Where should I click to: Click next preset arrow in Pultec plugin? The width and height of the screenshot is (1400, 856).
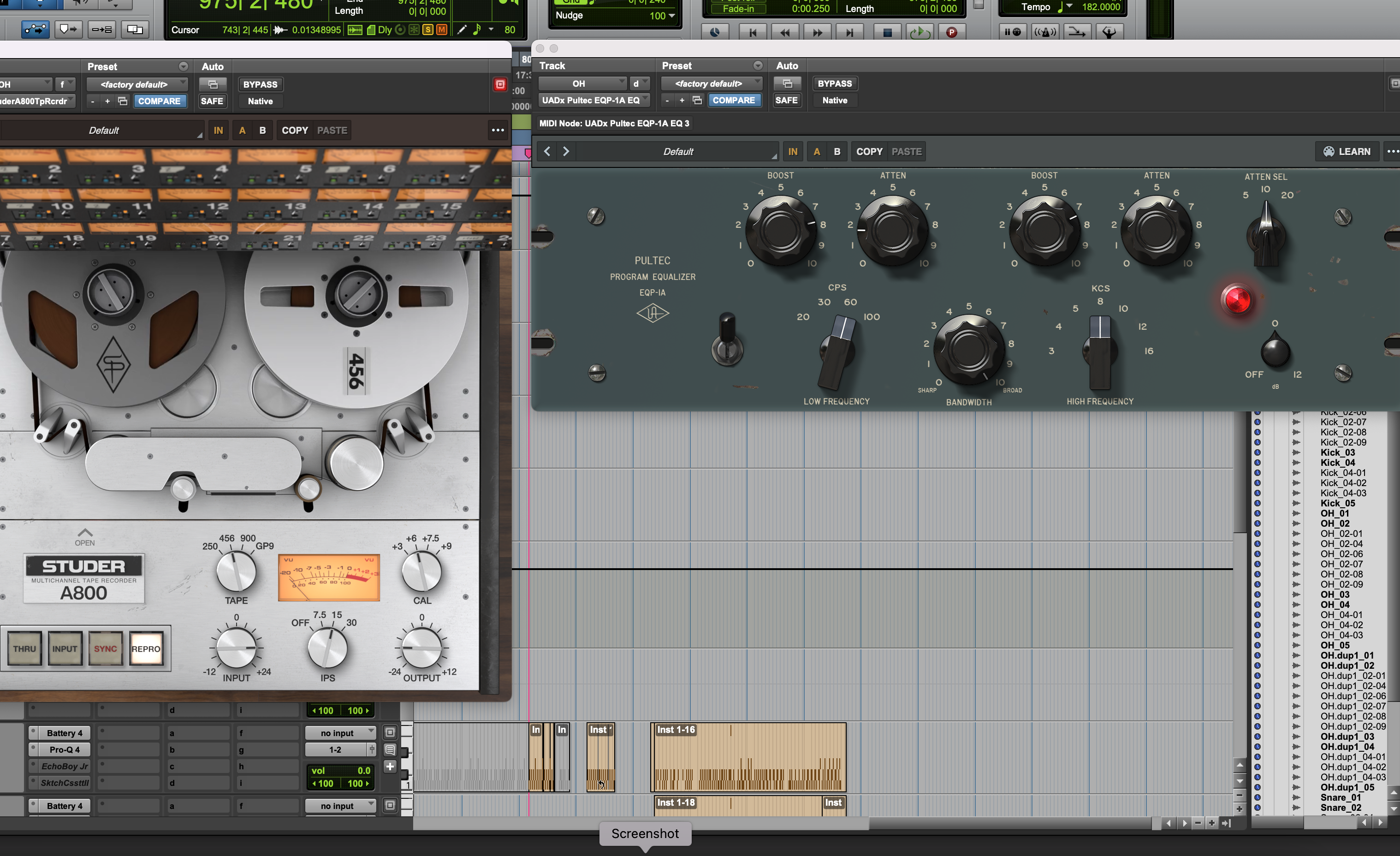566,151
